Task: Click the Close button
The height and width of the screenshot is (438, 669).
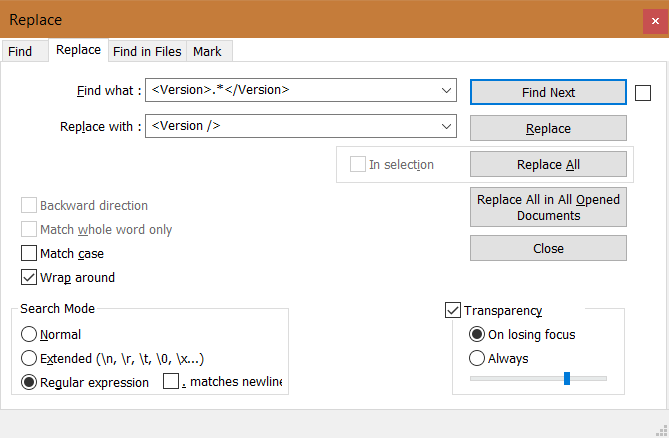Action: click(548, 248)
